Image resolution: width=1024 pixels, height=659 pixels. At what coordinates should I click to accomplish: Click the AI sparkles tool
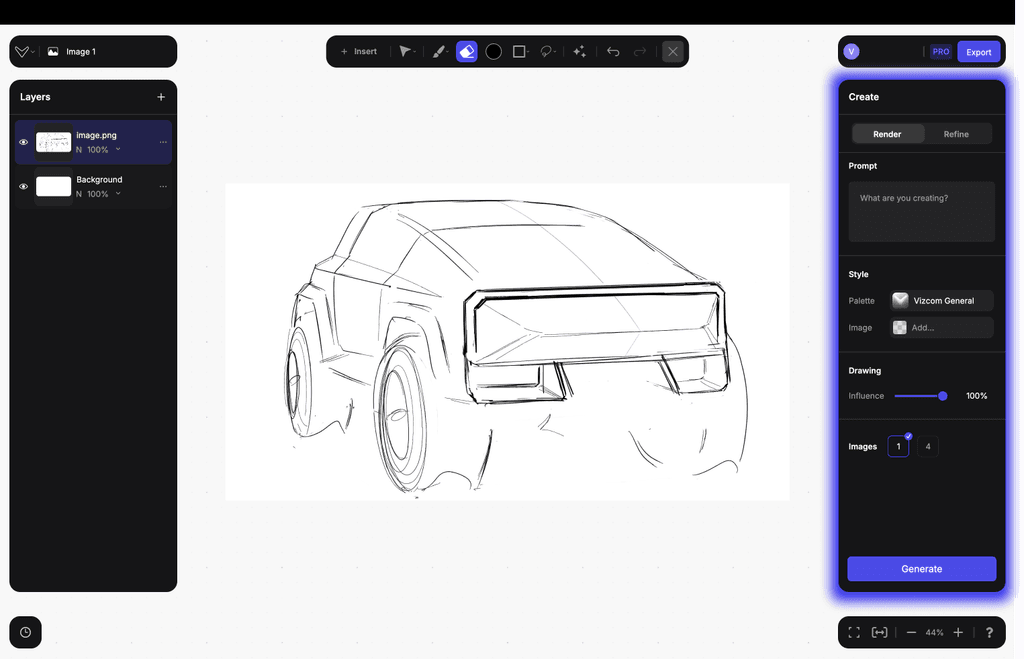pos(579,51)
